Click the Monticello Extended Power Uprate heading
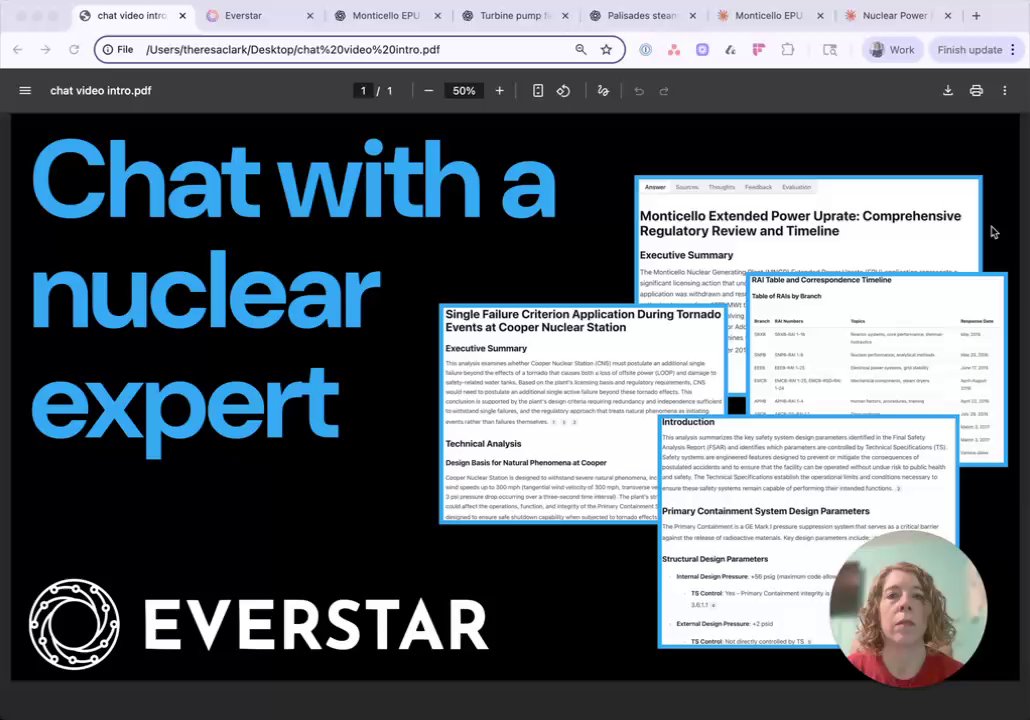Image resolution: width=1030 pixels, height=720 pixels. pyautogui.click(x=800, y=223)
